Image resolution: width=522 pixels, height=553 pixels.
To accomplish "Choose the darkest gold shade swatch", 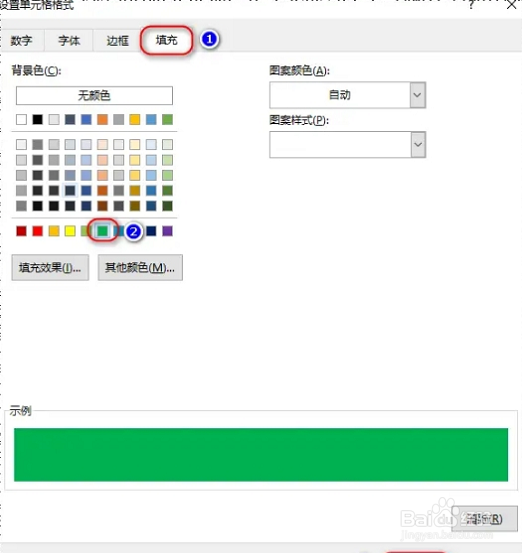I will click(135, 206).
